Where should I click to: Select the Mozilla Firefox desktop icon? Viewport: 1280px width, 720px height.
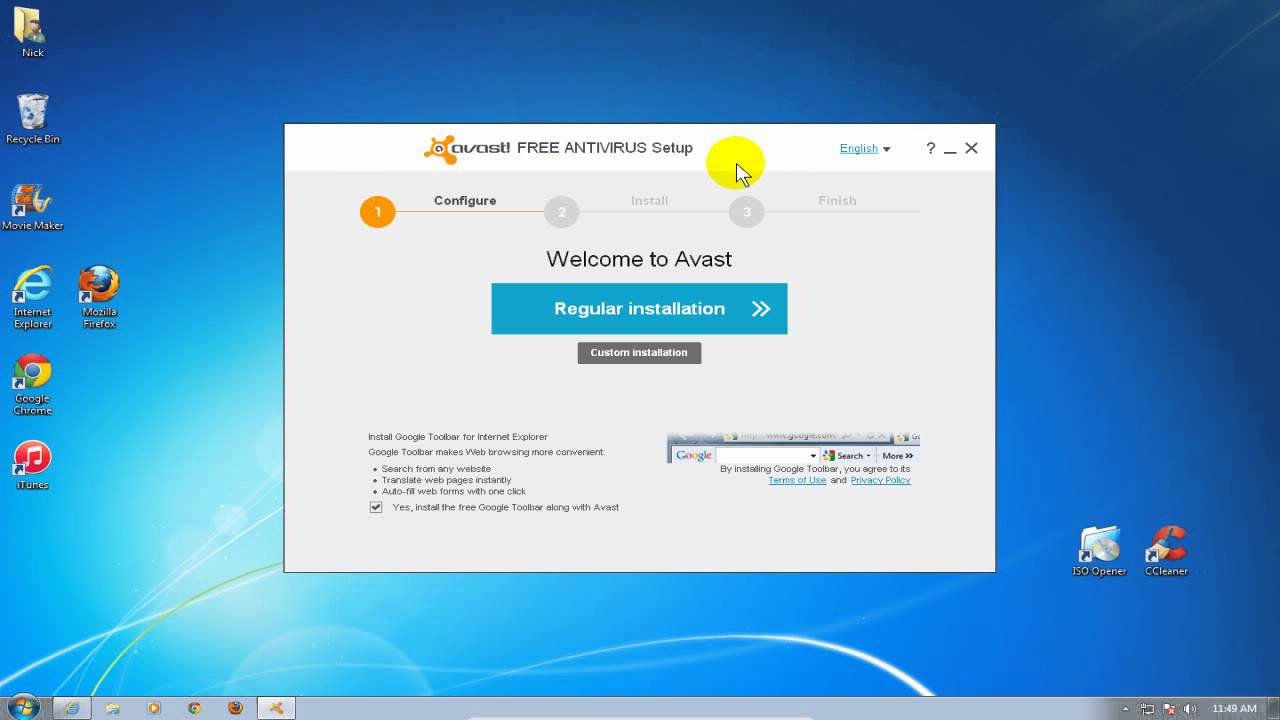pos(99,297)
